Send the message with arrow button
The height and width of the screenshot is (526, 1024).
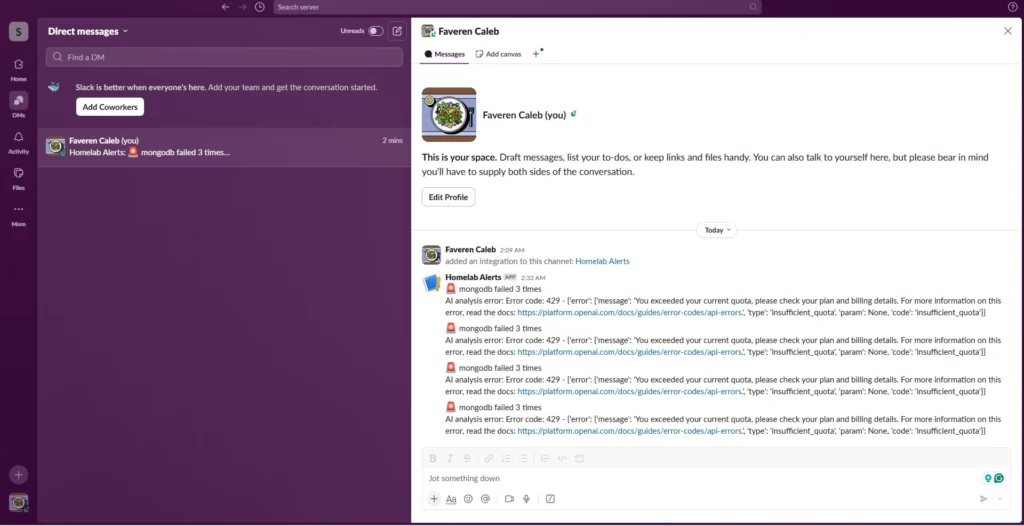click(x=984, y=499)
